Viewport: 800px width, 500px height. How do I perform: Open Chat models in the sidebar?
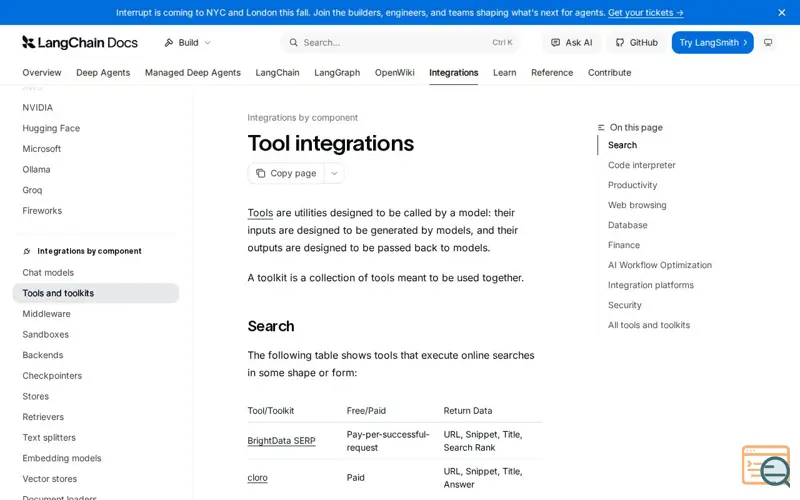point(48,272)
